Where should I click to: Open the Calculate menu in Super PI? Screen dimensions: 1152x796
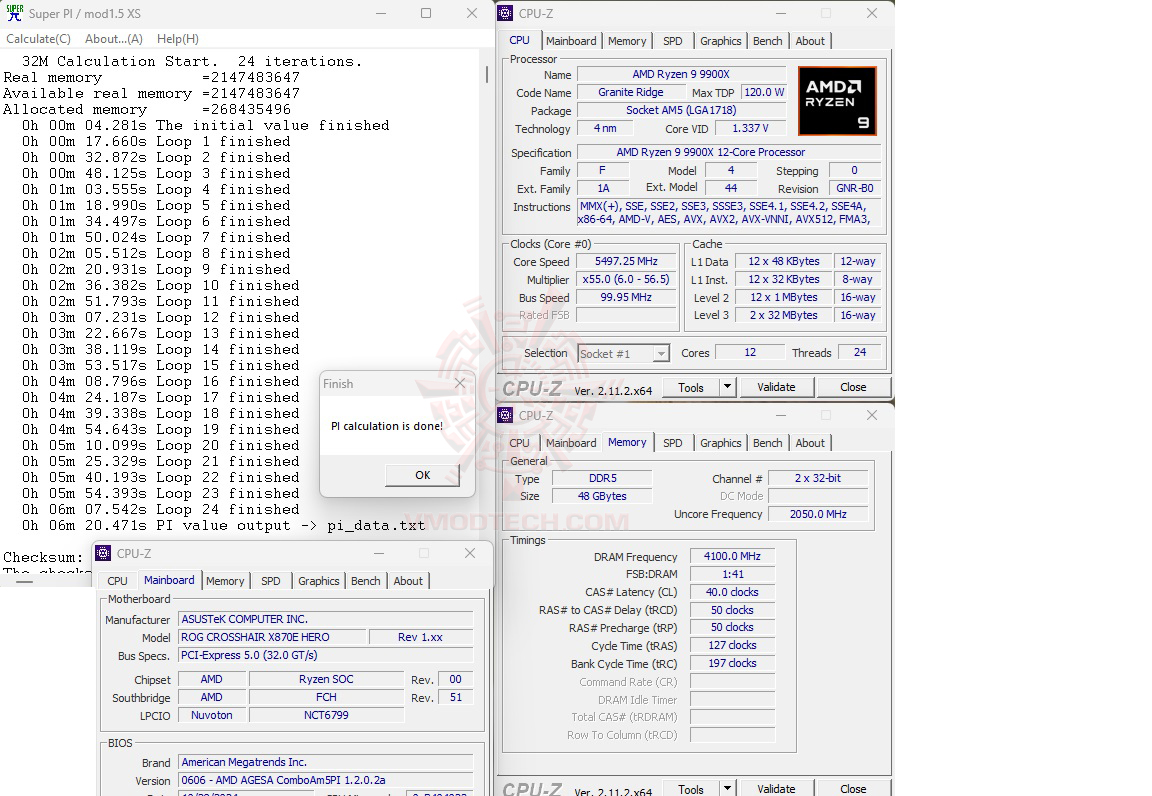click(x=38, y=38)
